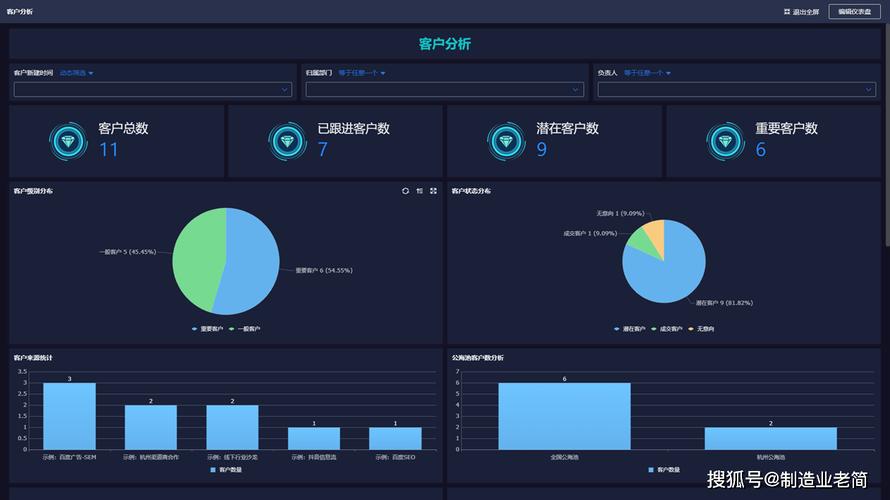Screen dimensions: 890x500
Task: Open the 归属部门 filter select box
Action: coord(444,90)
